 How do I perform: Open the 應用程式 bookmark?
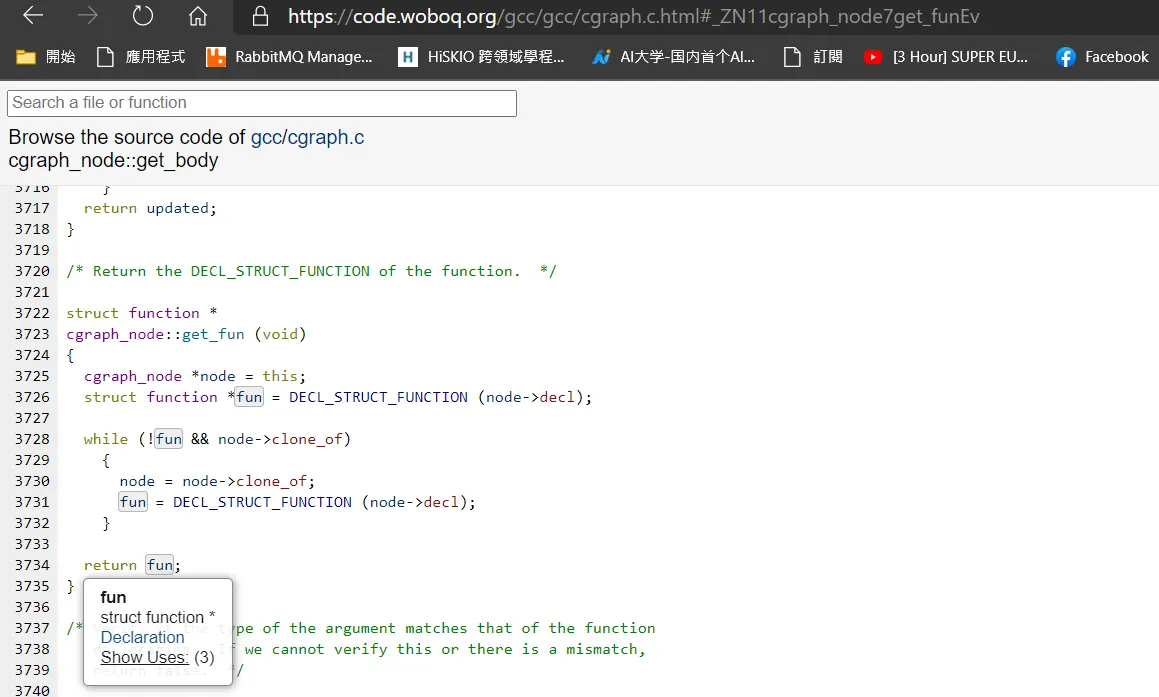click(x=141, y=57)
